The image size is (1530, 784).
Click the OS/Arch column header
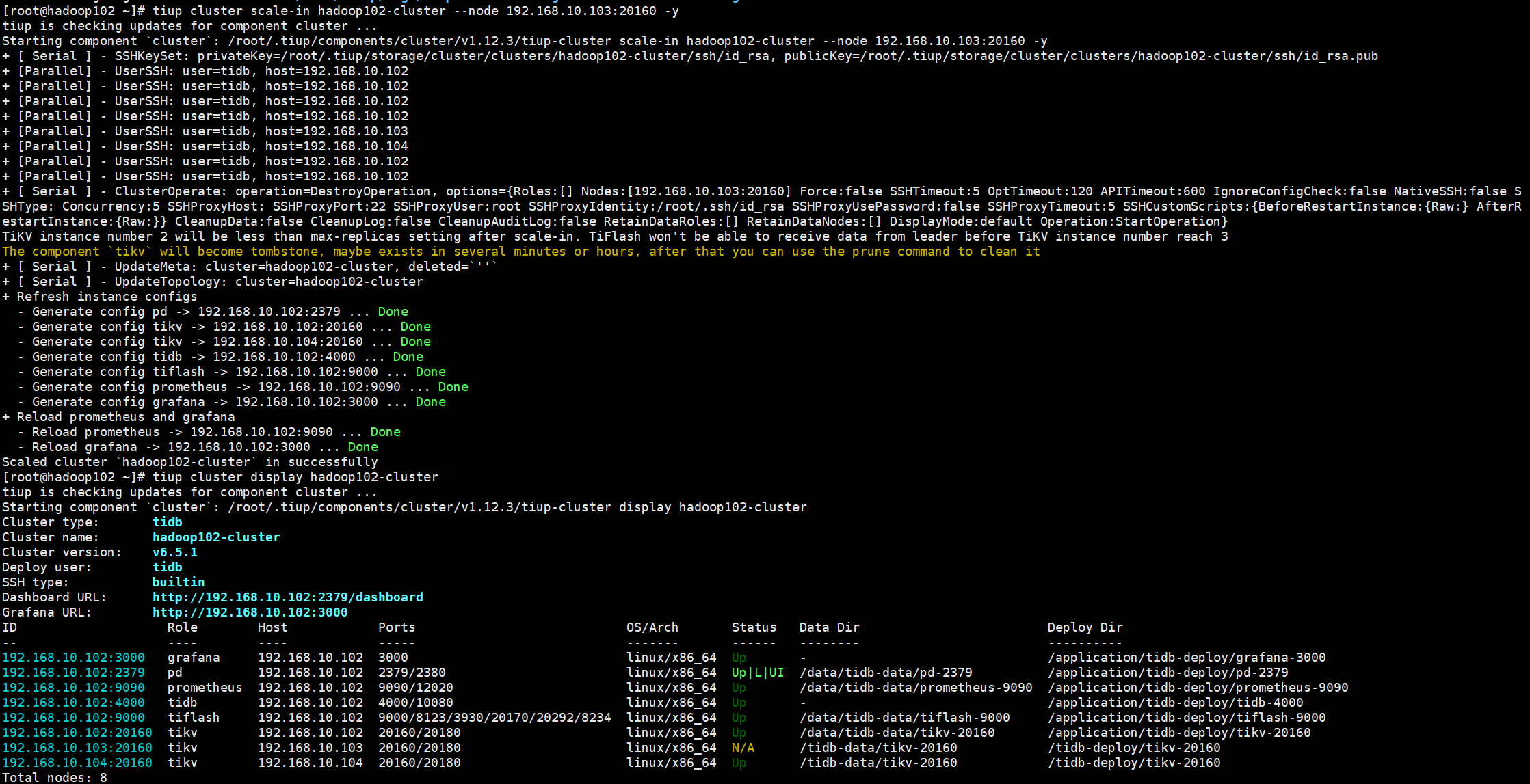(652, 627)
